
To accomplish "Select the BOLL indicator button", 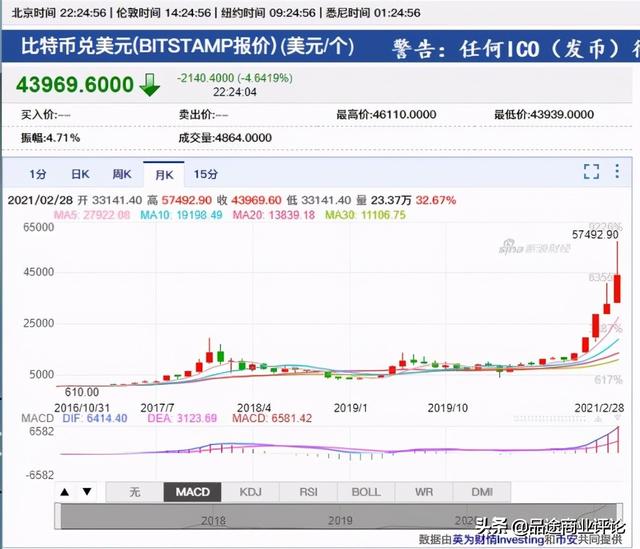I will click(366, 492).
